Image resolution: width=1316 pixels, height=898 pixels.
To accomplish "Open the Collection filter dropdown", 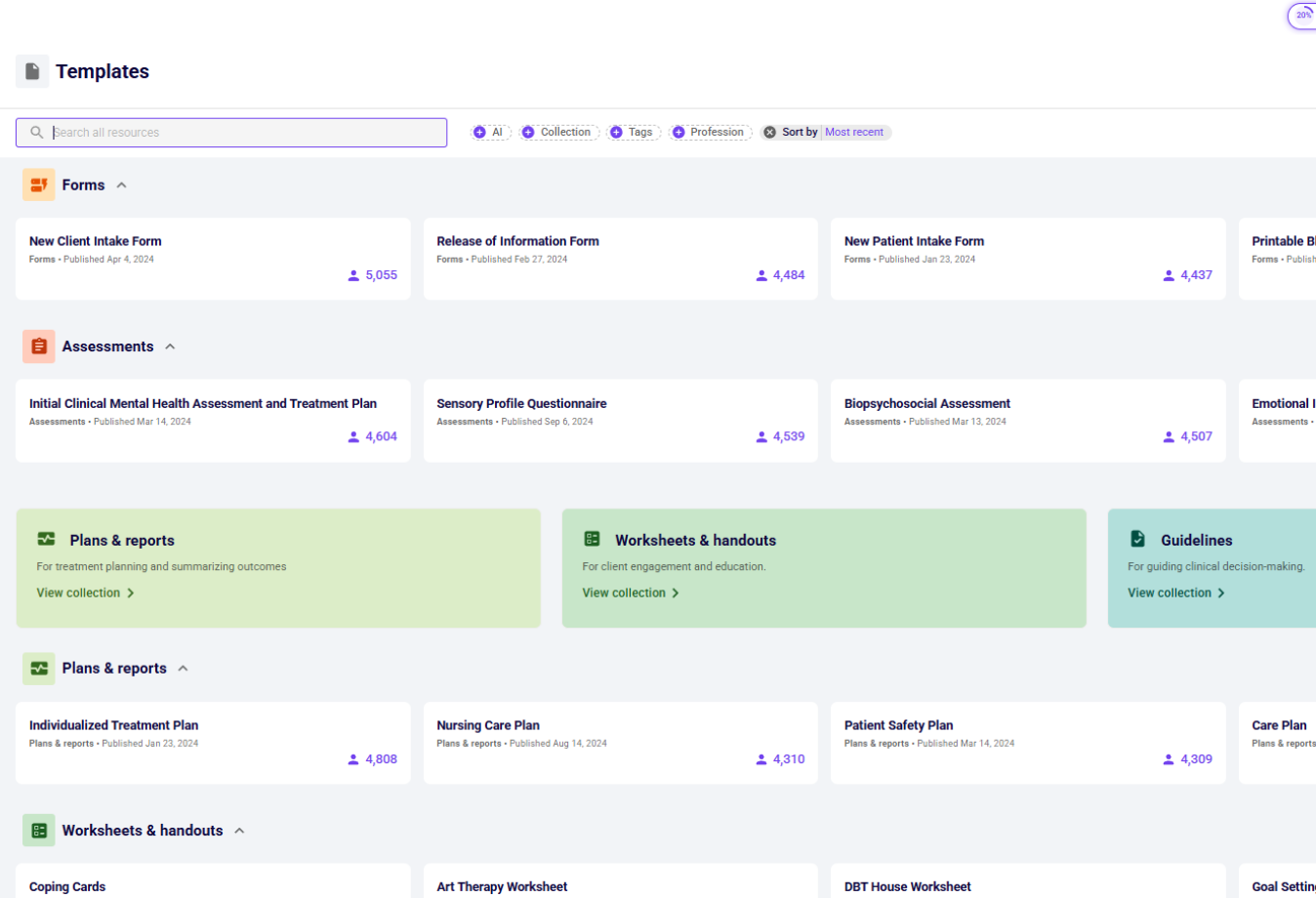I will (559, 133).
